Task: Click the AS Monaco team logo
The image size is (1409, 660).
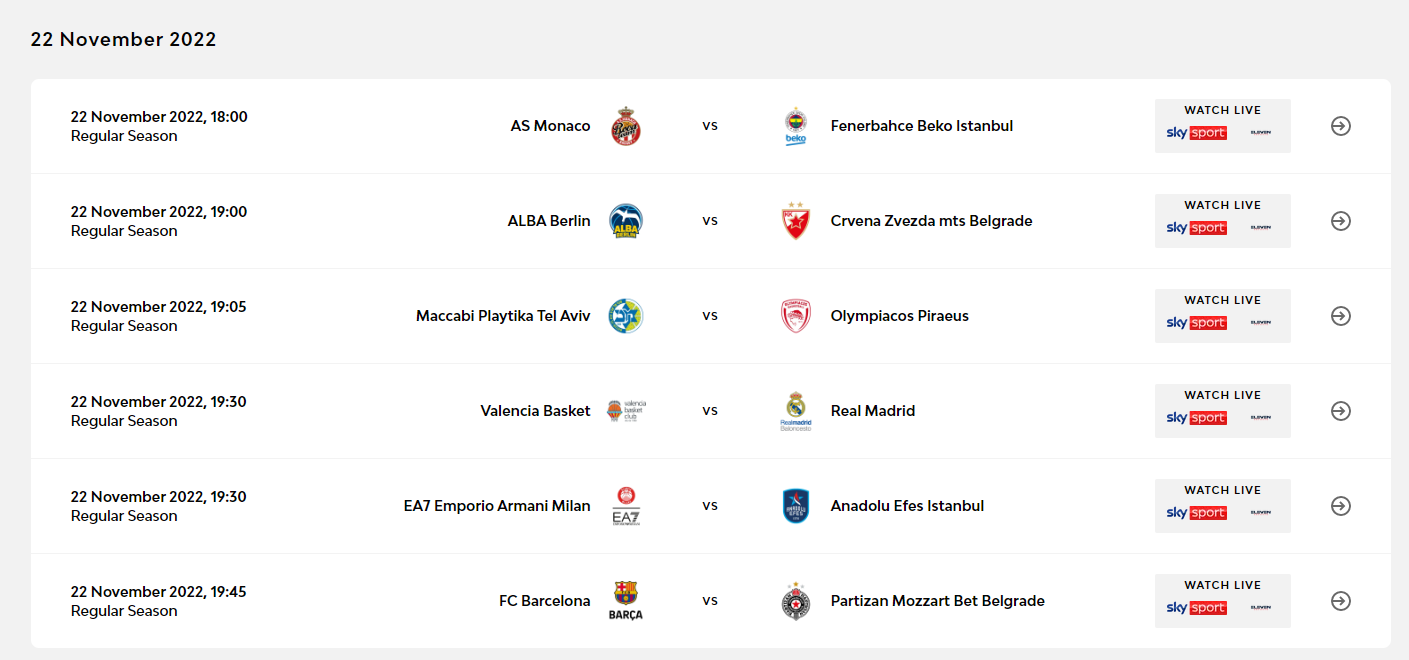Action: 626,126
